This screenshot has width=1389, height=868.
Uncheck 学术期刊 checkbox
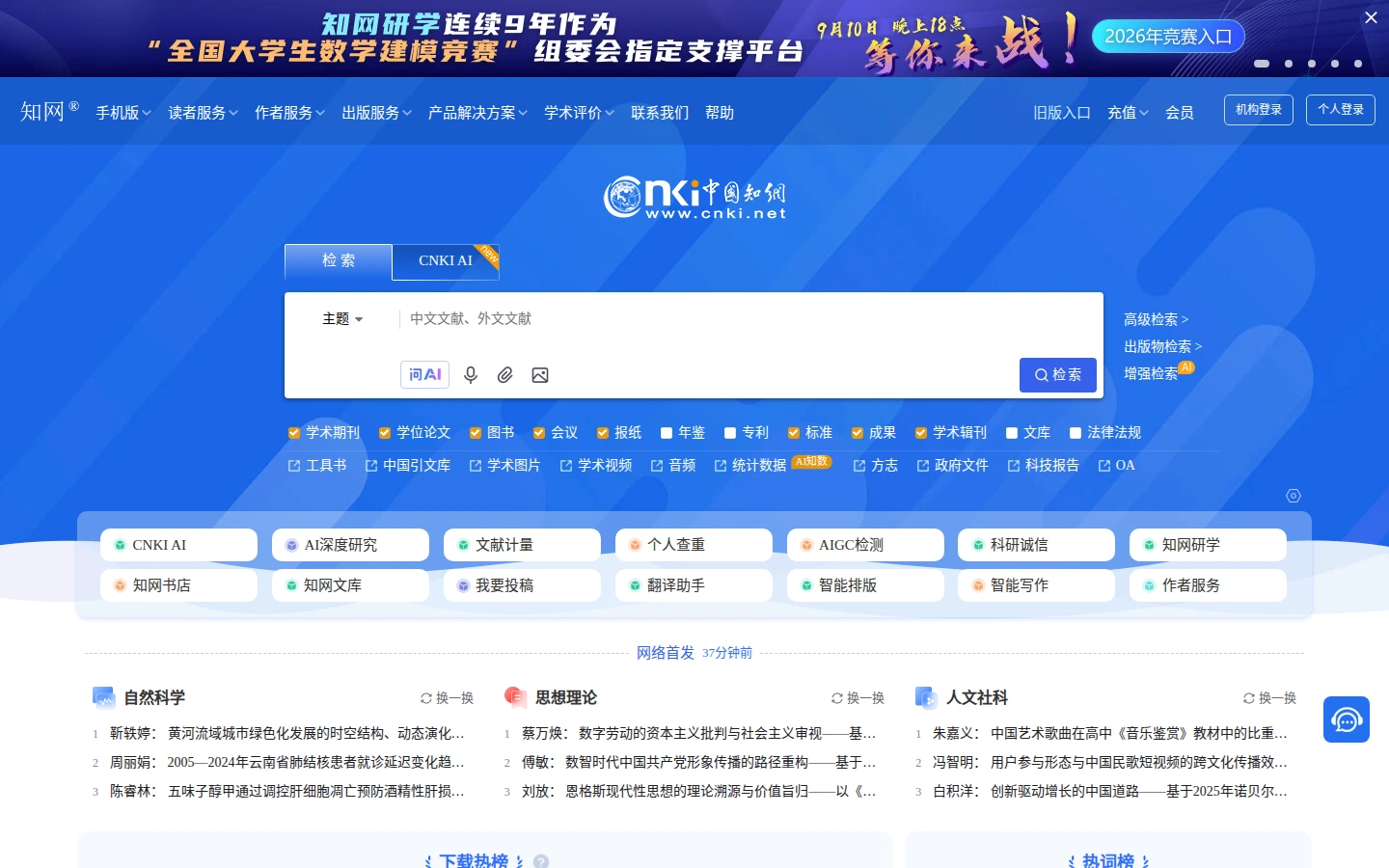click(x=294, y=433)
